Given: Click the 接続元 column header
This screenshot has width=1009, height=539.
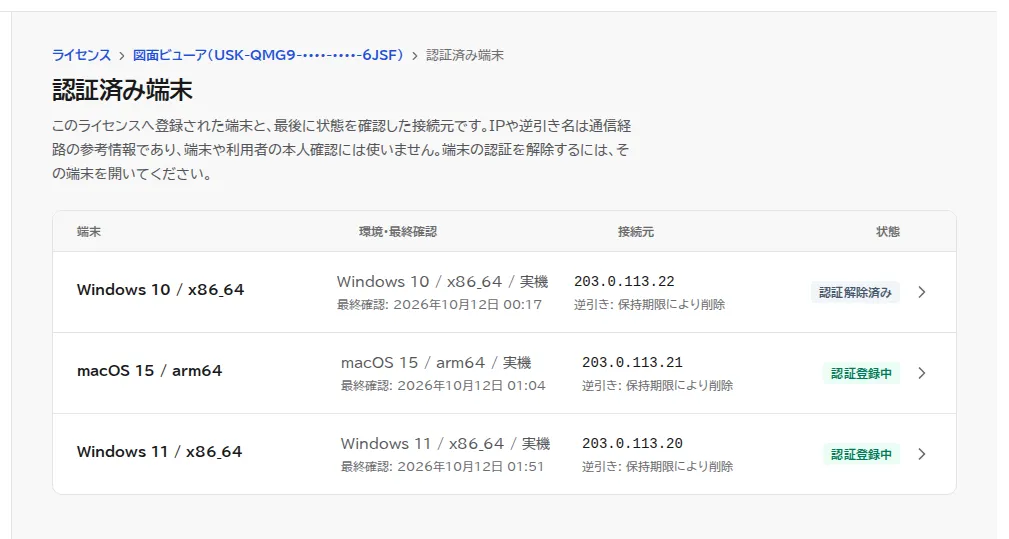Looking at the screenshot, I should click(636, 232).
